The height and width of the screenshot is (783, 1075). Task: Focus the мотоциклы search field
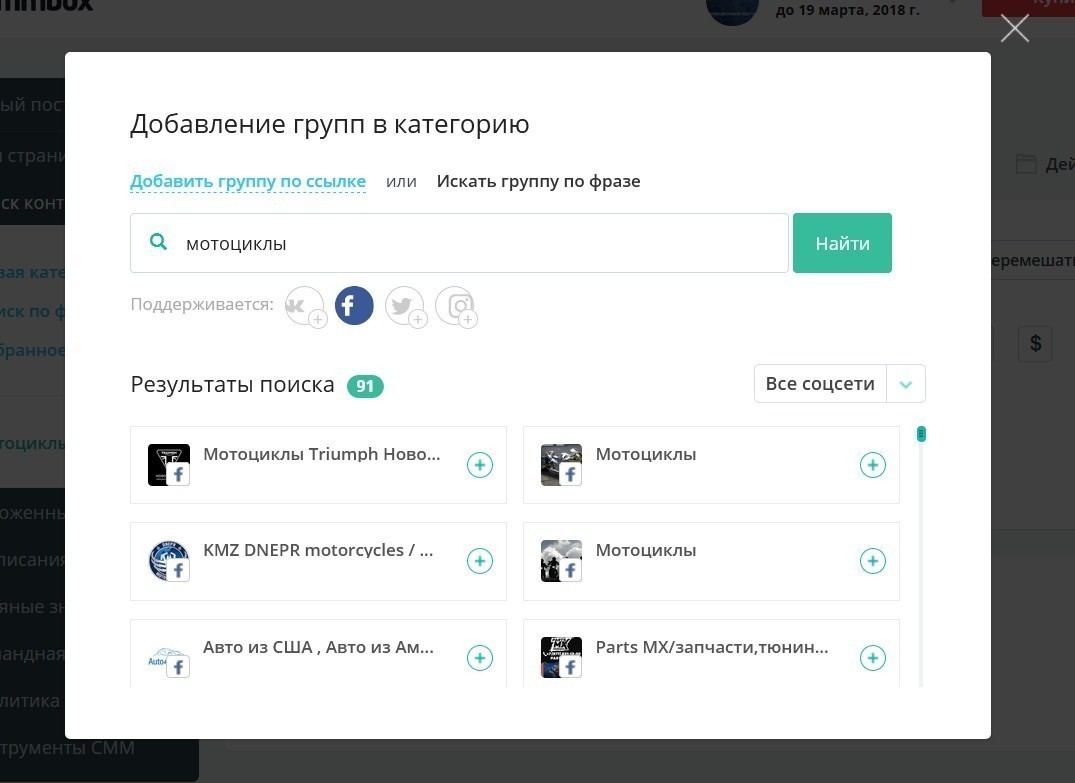[459, 243]
